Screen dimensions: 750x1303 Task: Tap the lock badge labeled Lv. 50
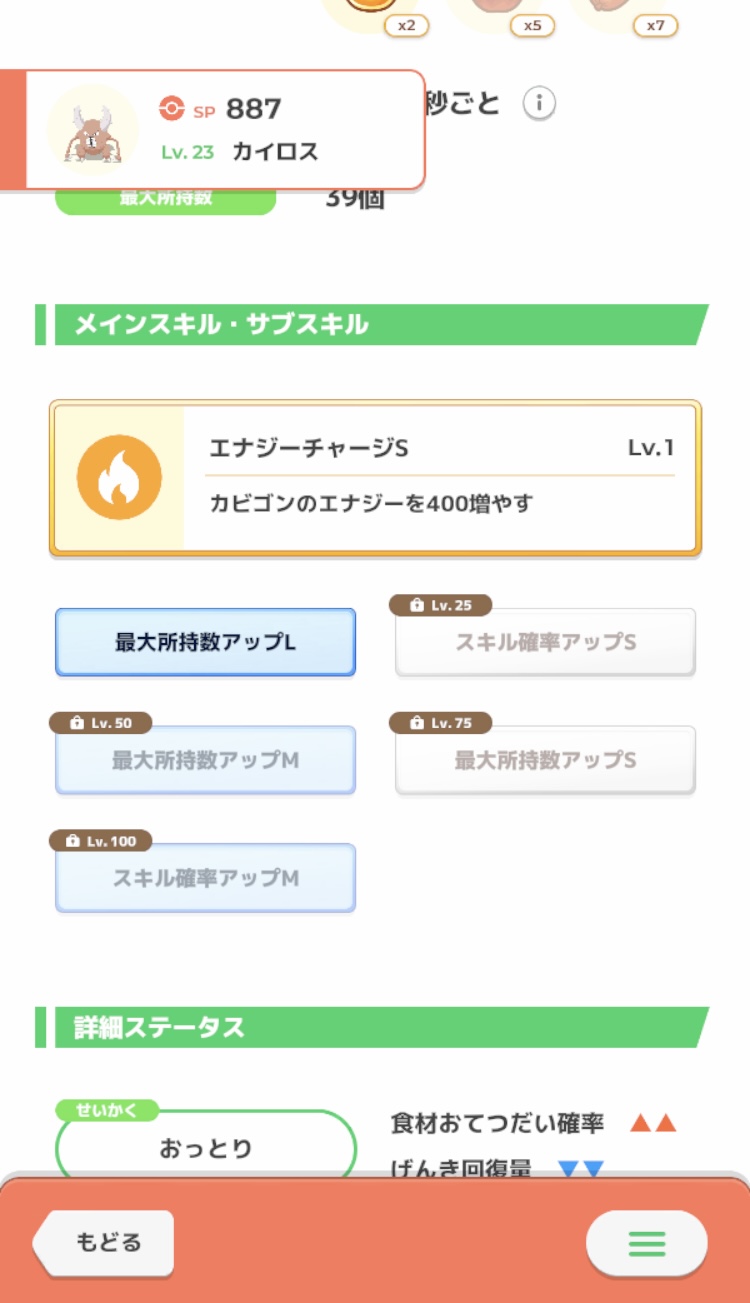(x=100, y=722)
